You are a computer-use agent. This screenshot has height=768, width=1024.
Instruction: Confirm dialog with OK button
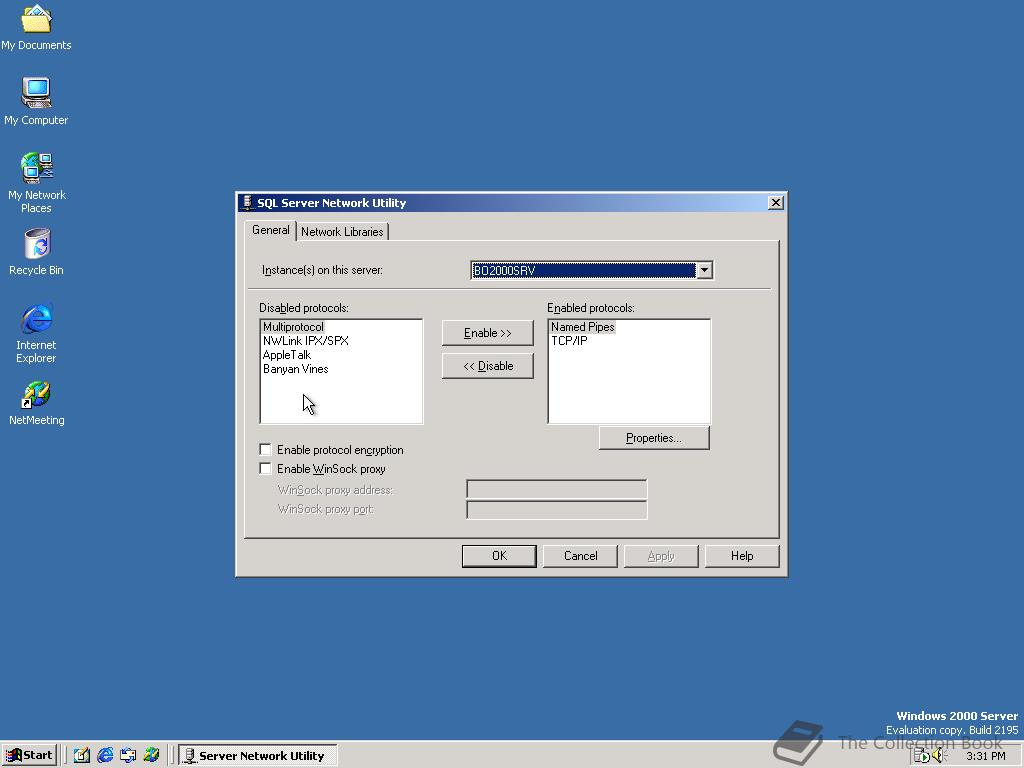click(x=499, y=556)
